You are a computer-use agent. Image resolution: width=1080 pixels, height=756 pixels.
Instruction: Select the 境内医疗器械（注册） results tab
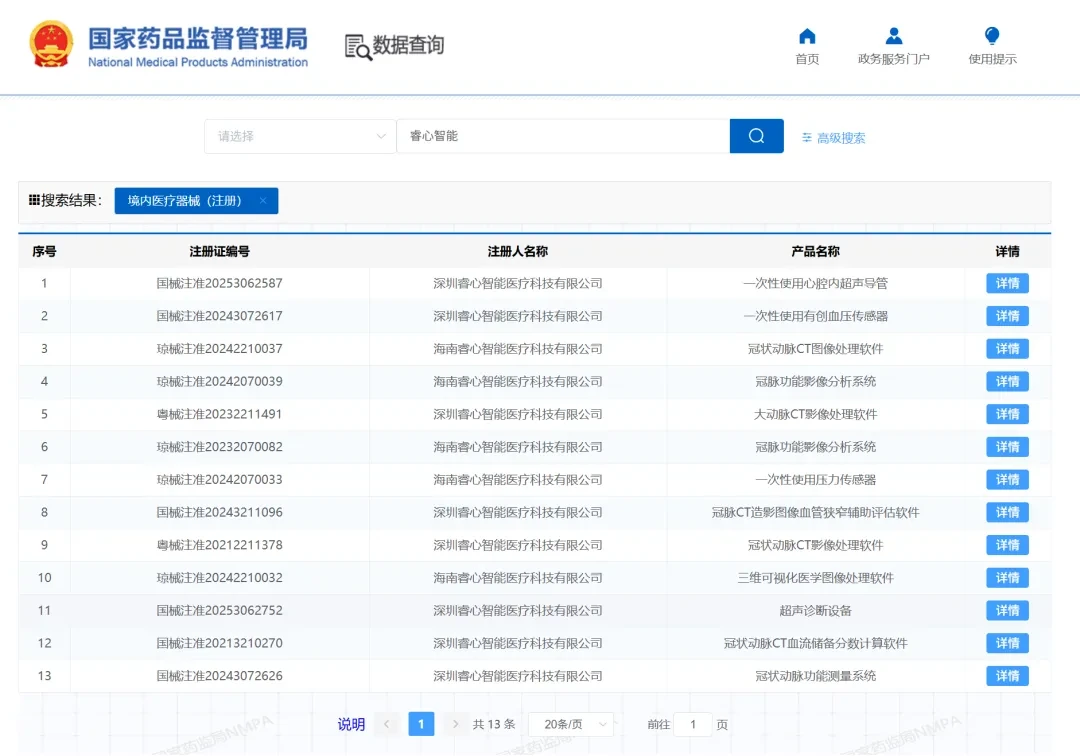tap(185, 200)
